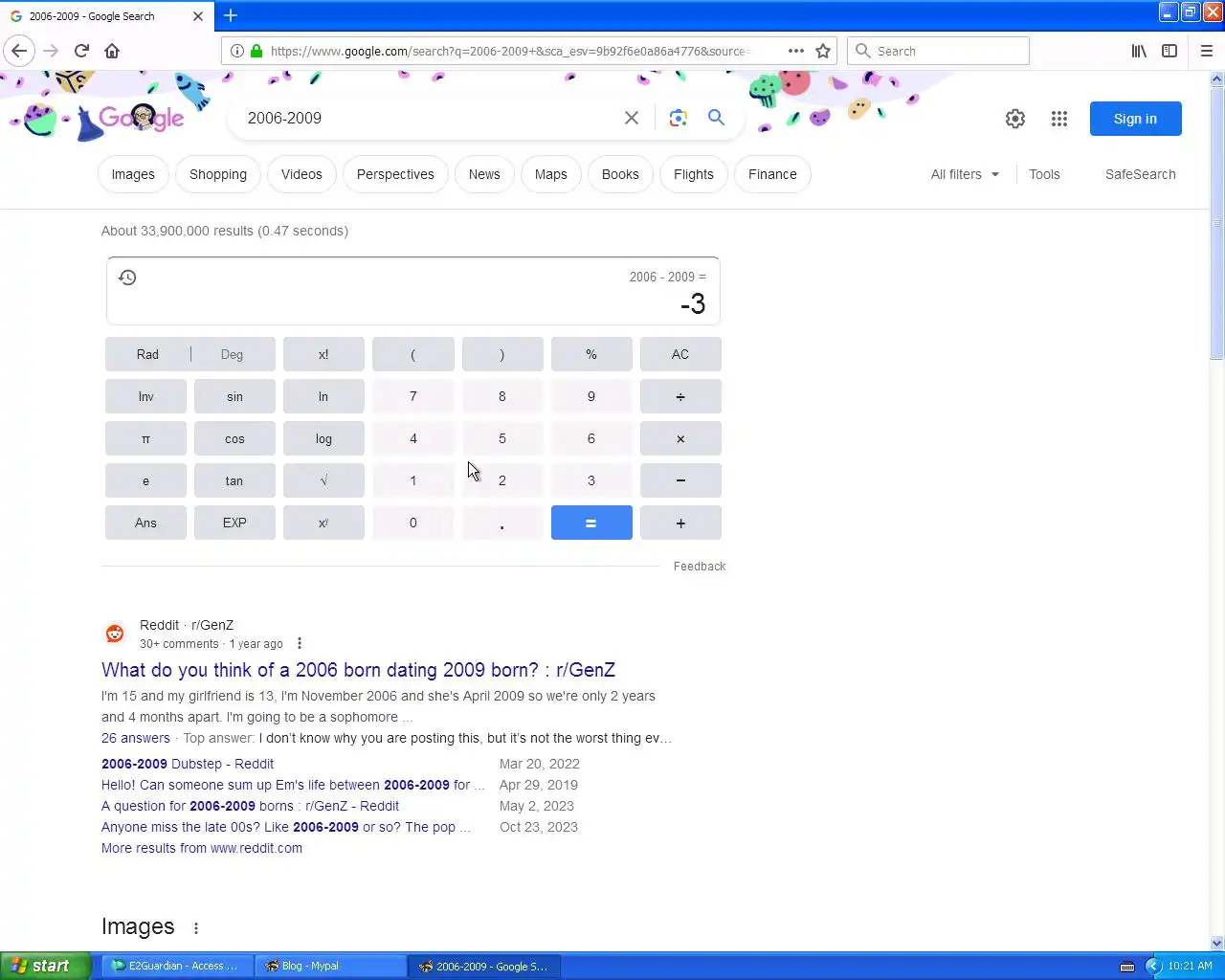Switch to News results tab

pyautogui.click(x=484, y=174)
